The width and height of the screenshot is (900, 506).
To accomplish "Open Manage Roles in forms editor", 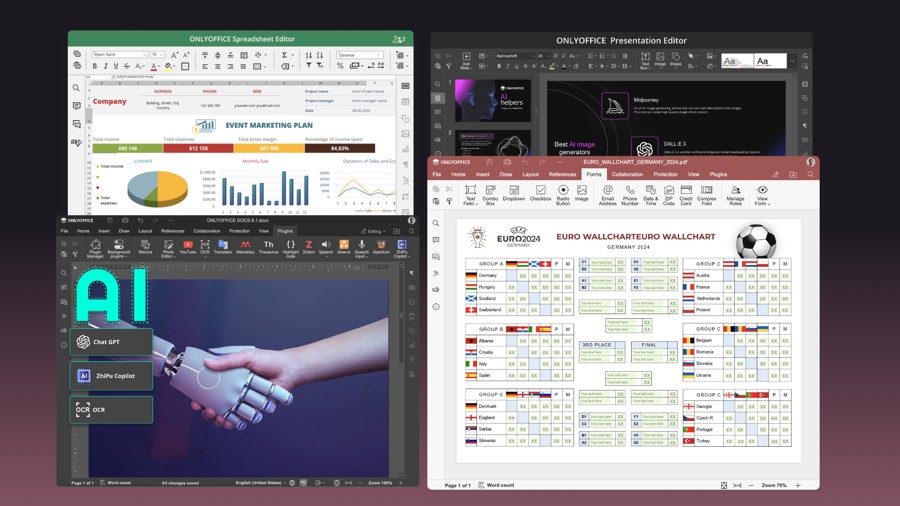I will point(735,195).
